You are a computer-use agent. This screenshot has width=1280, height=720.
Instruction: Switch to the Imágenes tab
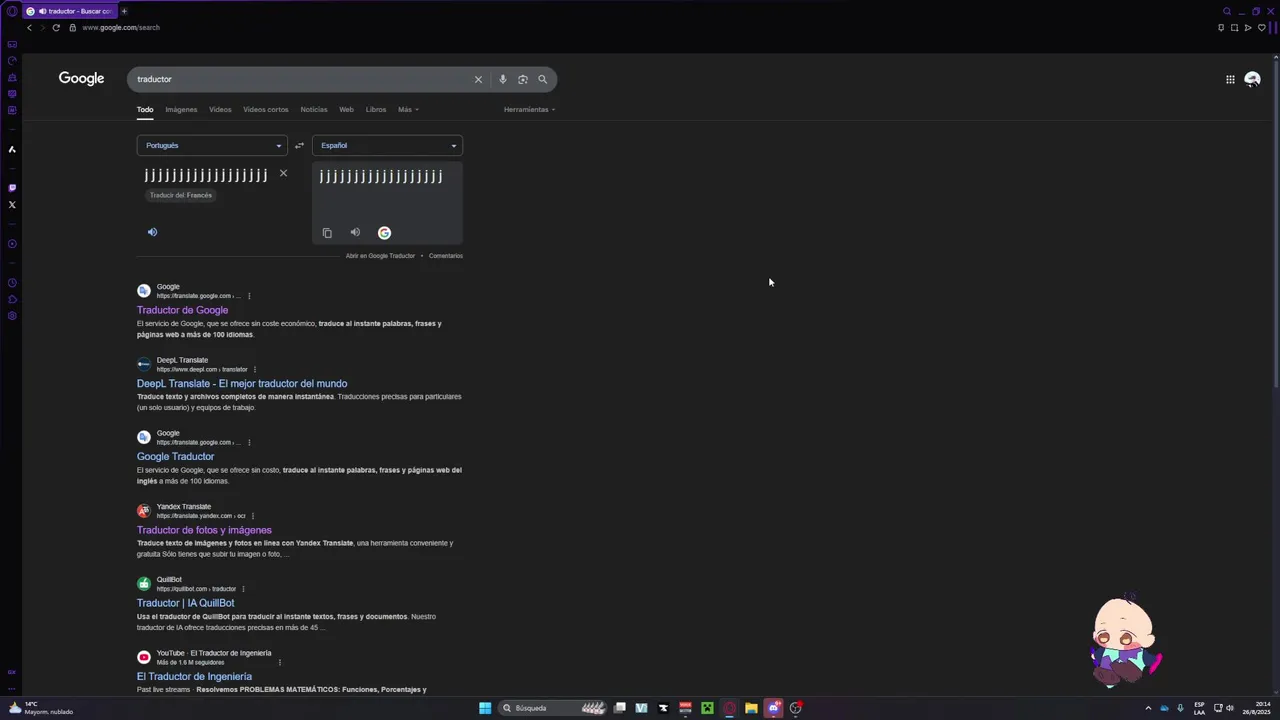pyautogui.click(x=181, y=109)
